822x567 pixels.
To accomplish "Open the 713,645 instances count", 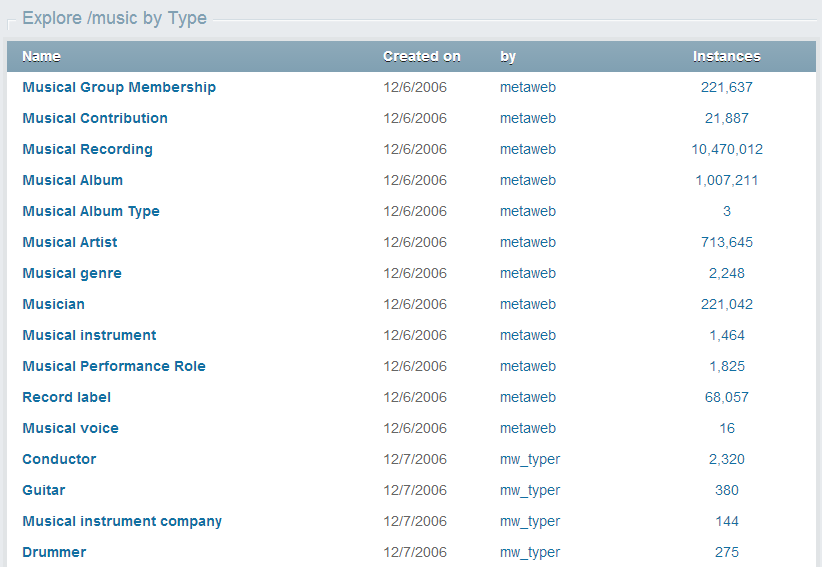I will [x=727, y=242].
